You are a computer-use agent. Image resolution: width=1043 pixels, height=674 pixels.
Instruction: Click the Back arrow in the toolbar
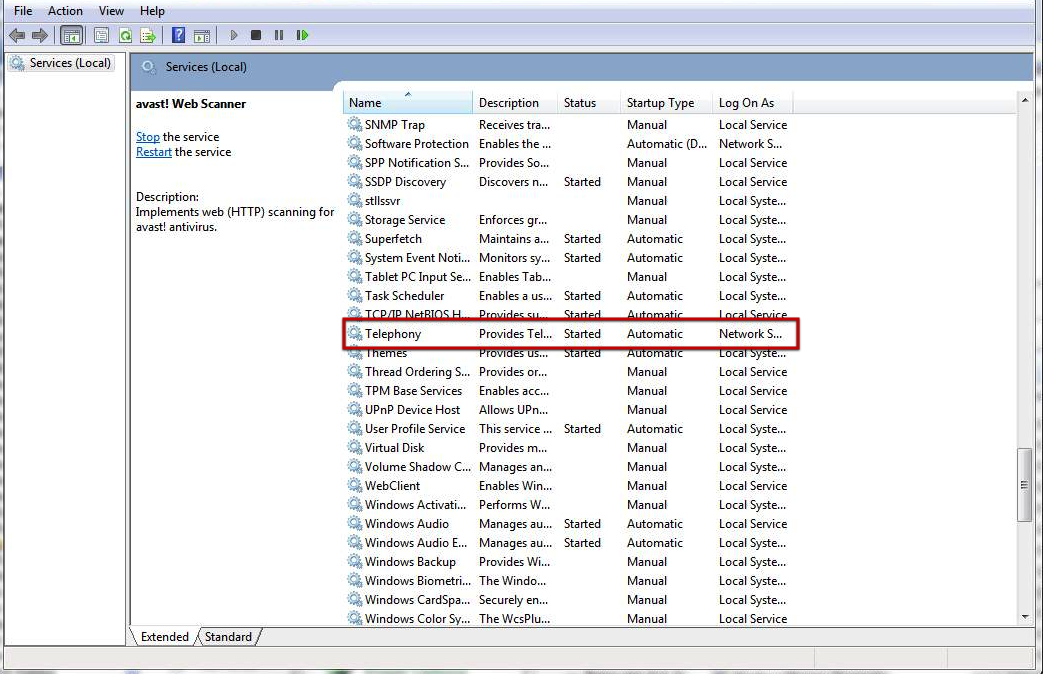pyautogui.click(x=17, y=35)
